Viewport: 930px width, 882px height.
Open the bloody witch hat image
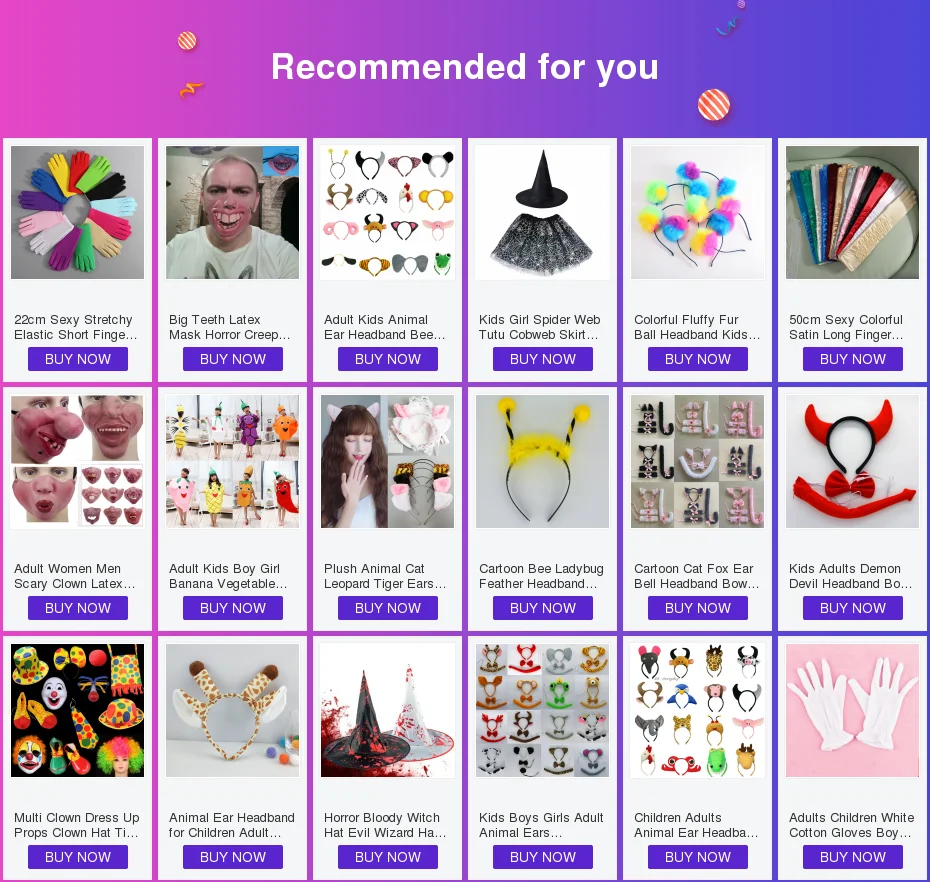point(387,711)
